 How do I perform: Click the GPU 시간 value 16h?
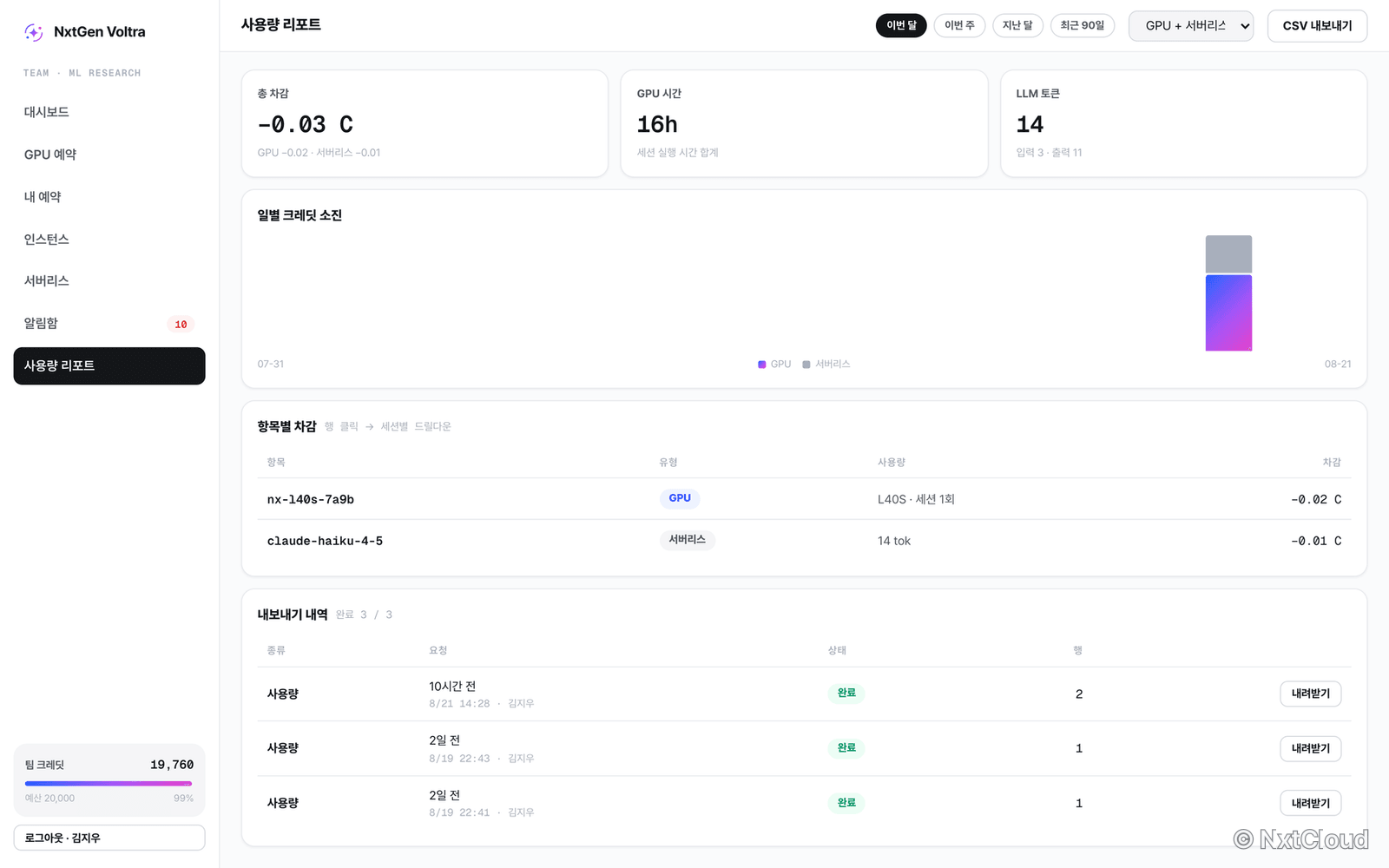(x=657, y=125)
